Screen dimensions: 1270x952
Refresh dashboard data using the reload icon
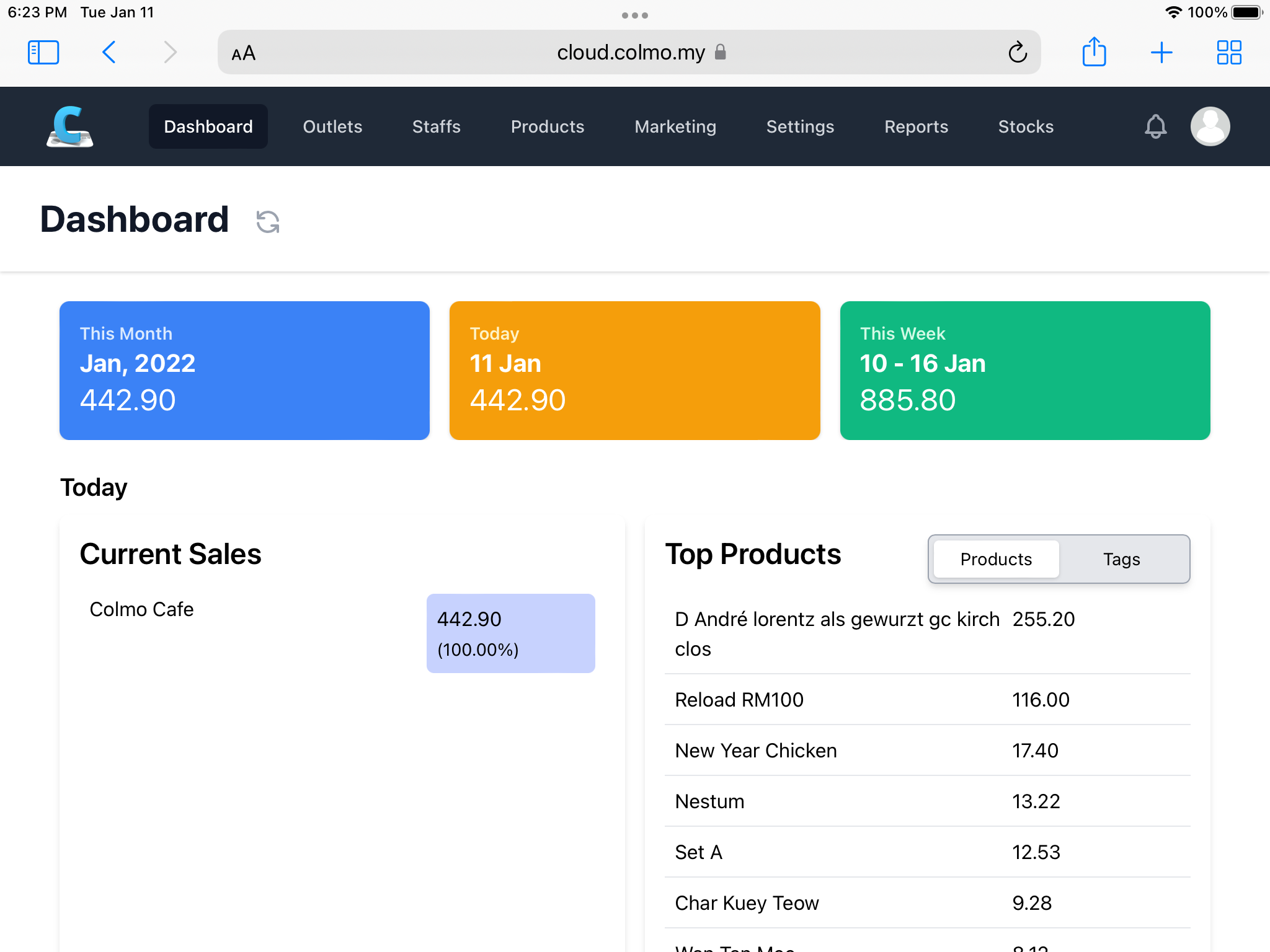(x=267, y=221)
